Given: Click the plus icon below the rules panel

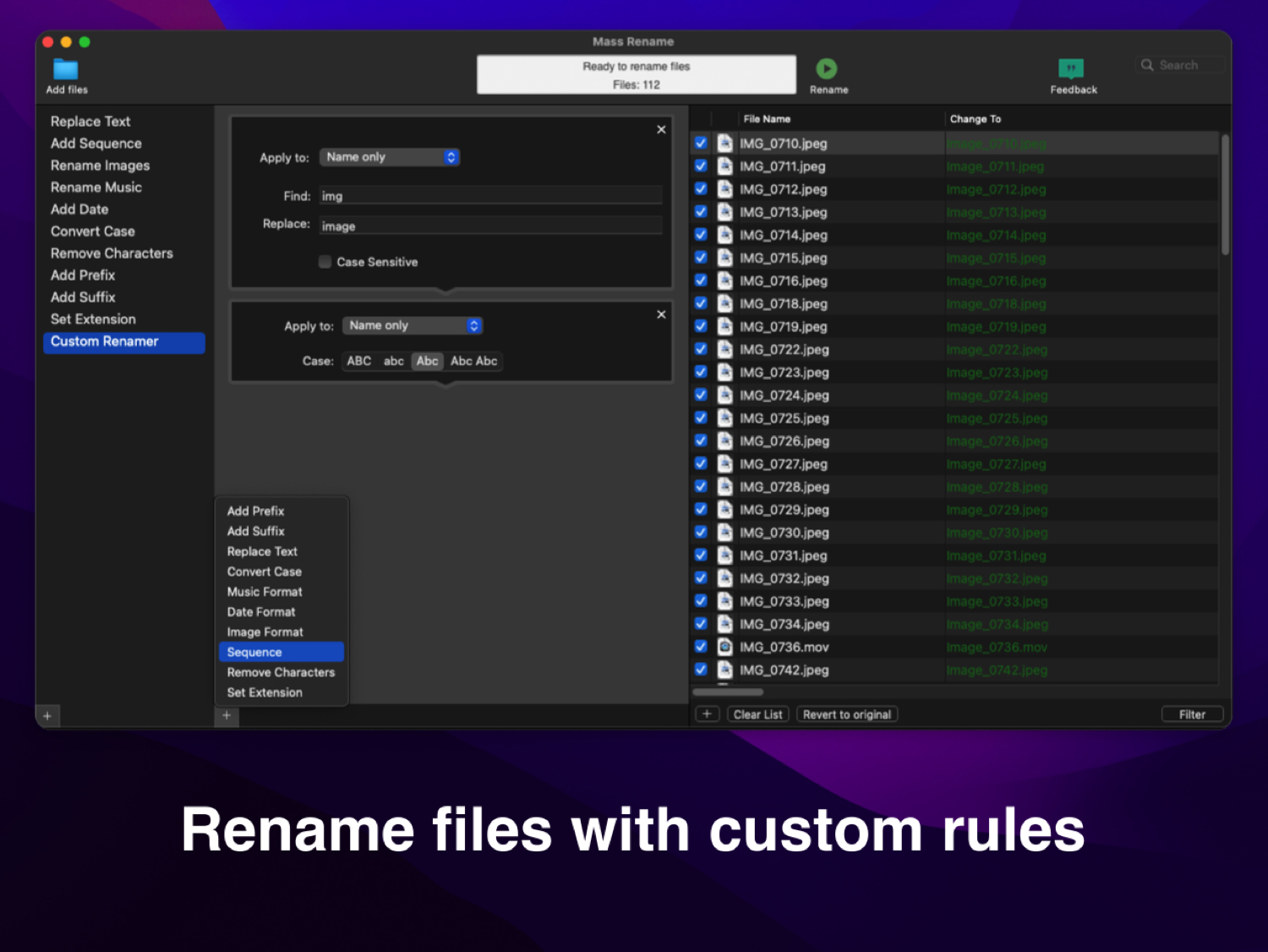Looking at the screenshot, I should click(226, 715).
